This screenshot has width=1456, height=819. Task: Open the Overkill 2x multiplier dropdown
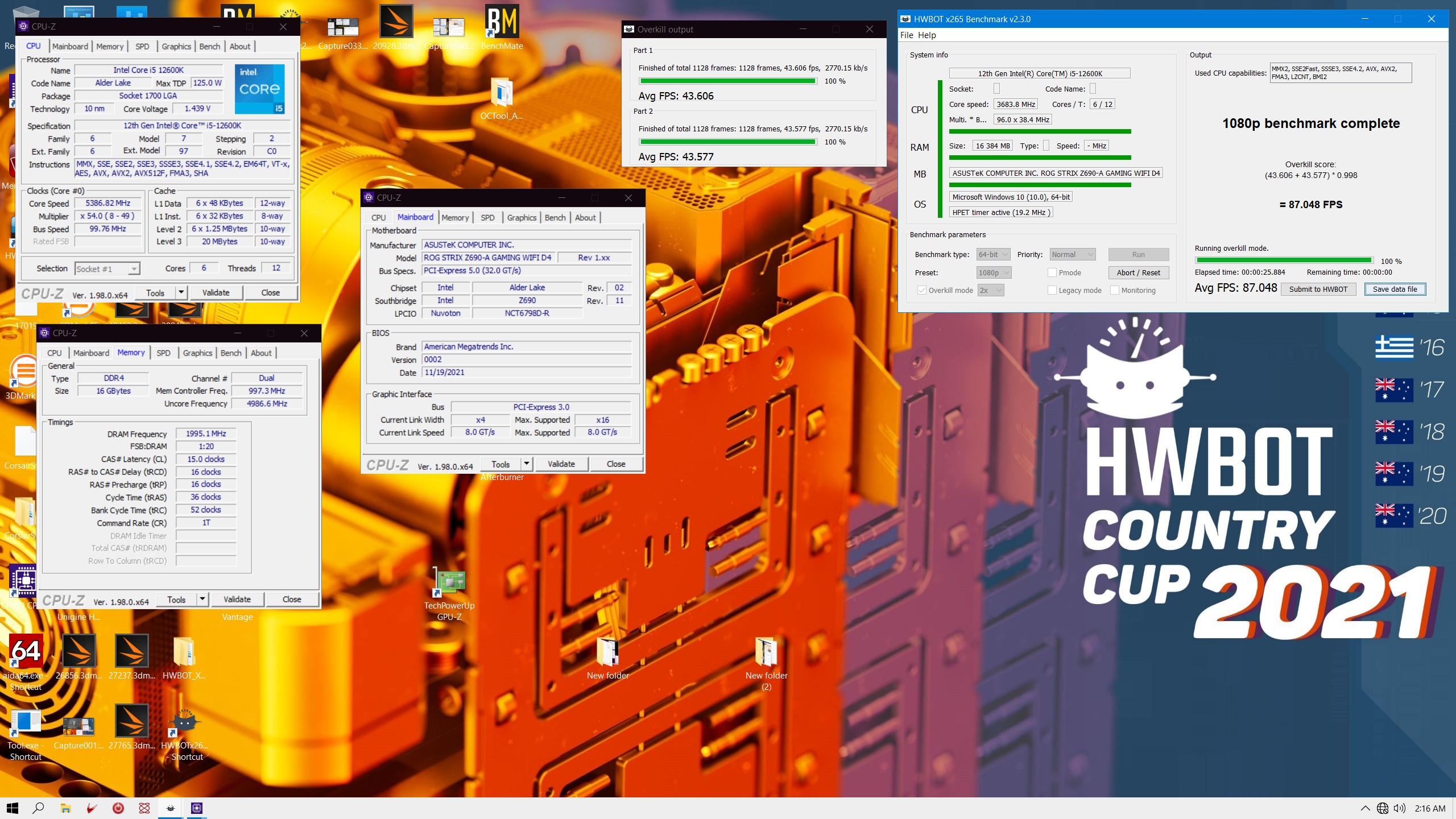click(x=991, y=290)
